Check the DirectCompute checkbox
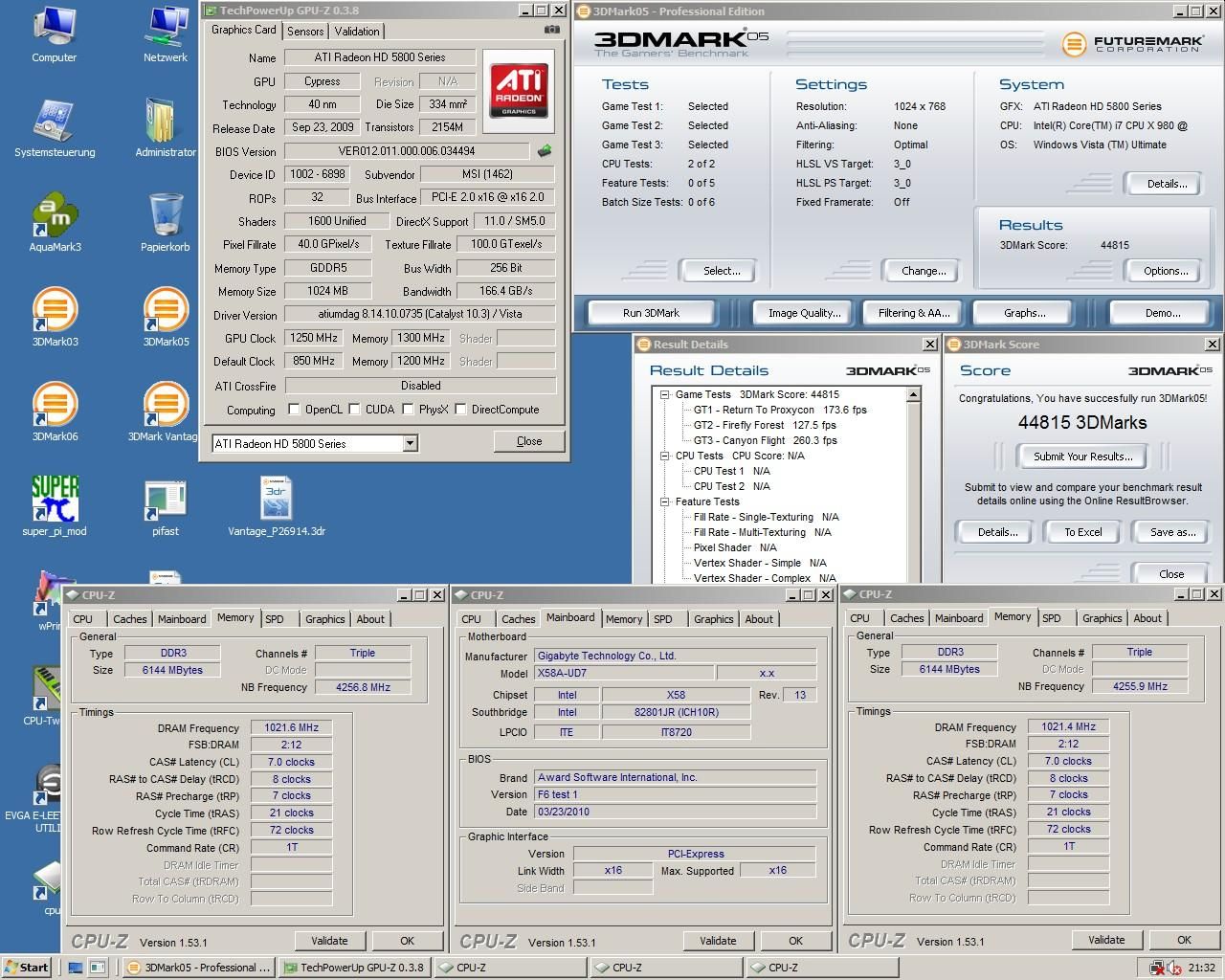 (x=461, y=410)
